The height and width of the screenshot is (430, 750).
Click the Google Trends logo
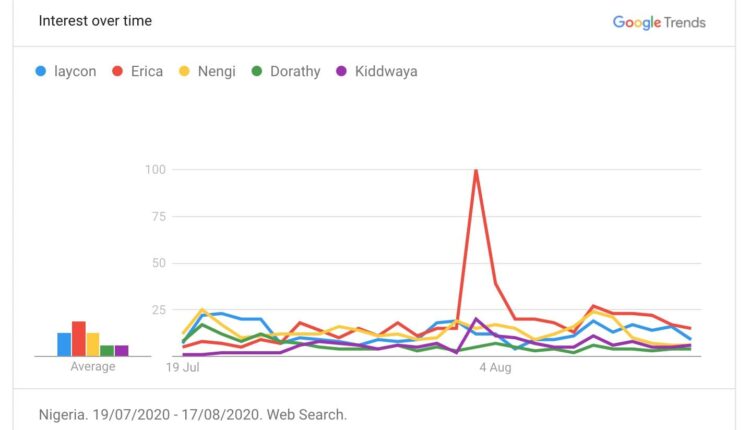pyautogui.click(x=659, y=22)
